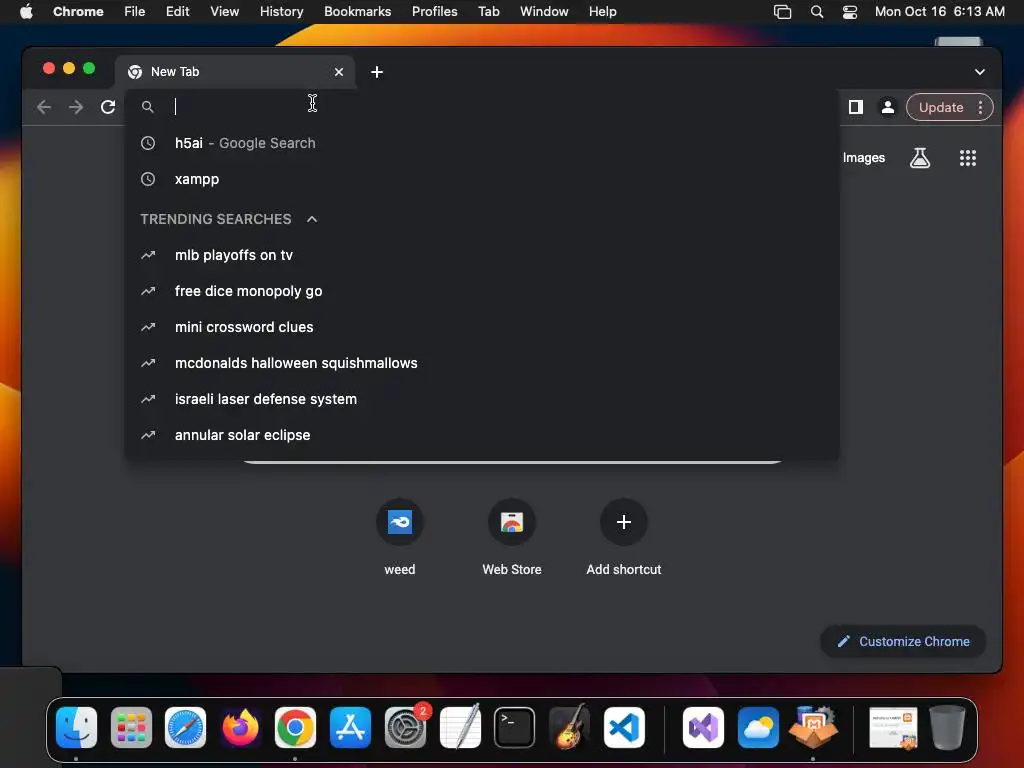
Task: Click the date and time display
Action: click(x=940, y=12)
